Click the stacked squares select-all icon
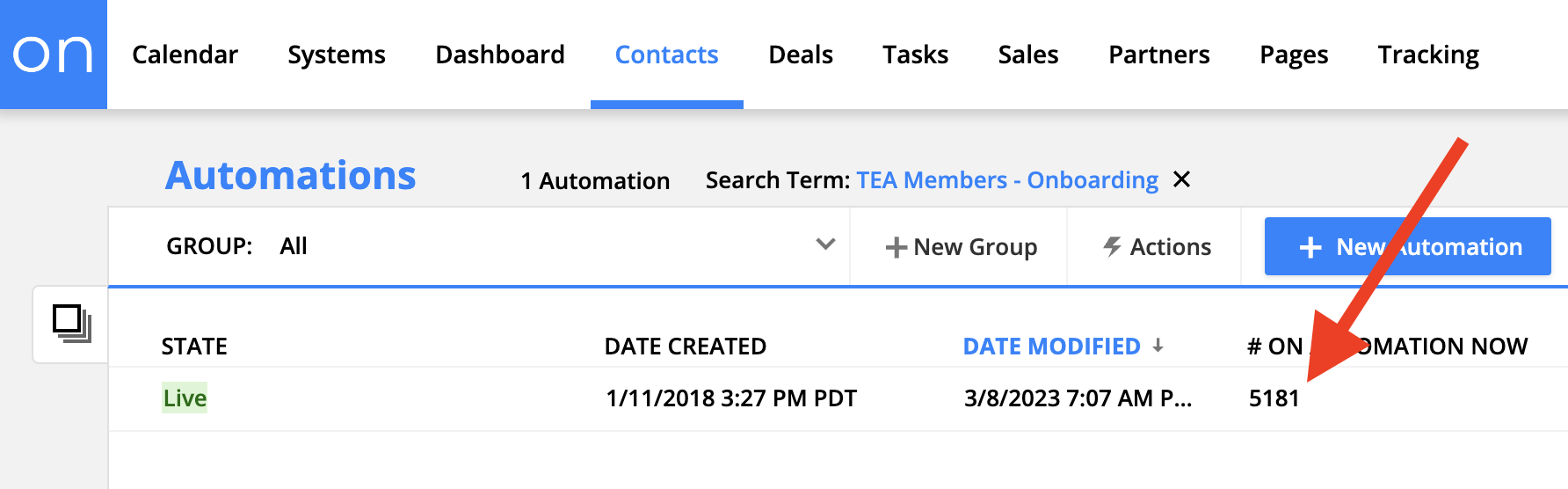1568x489 pixels. 71,324
